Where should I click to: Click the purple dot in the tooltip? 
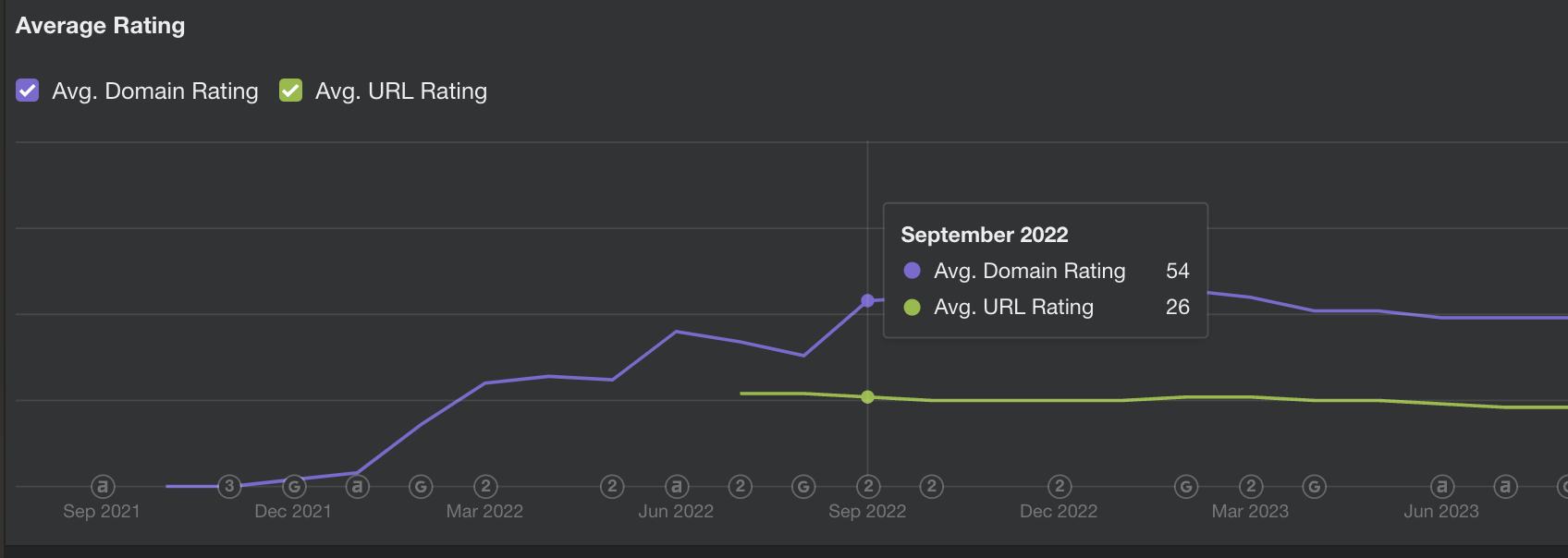pos(912,271)
